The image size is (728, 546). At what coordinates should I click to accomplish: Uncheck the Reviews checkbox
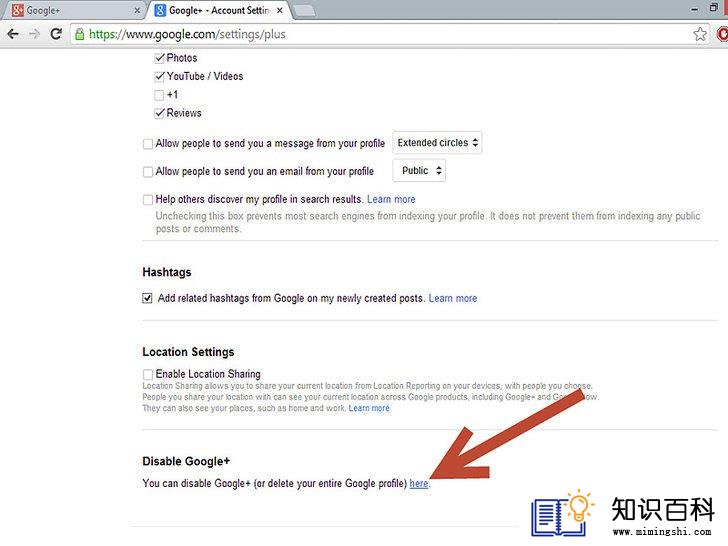pyautogui.click(x=159, y=113)
